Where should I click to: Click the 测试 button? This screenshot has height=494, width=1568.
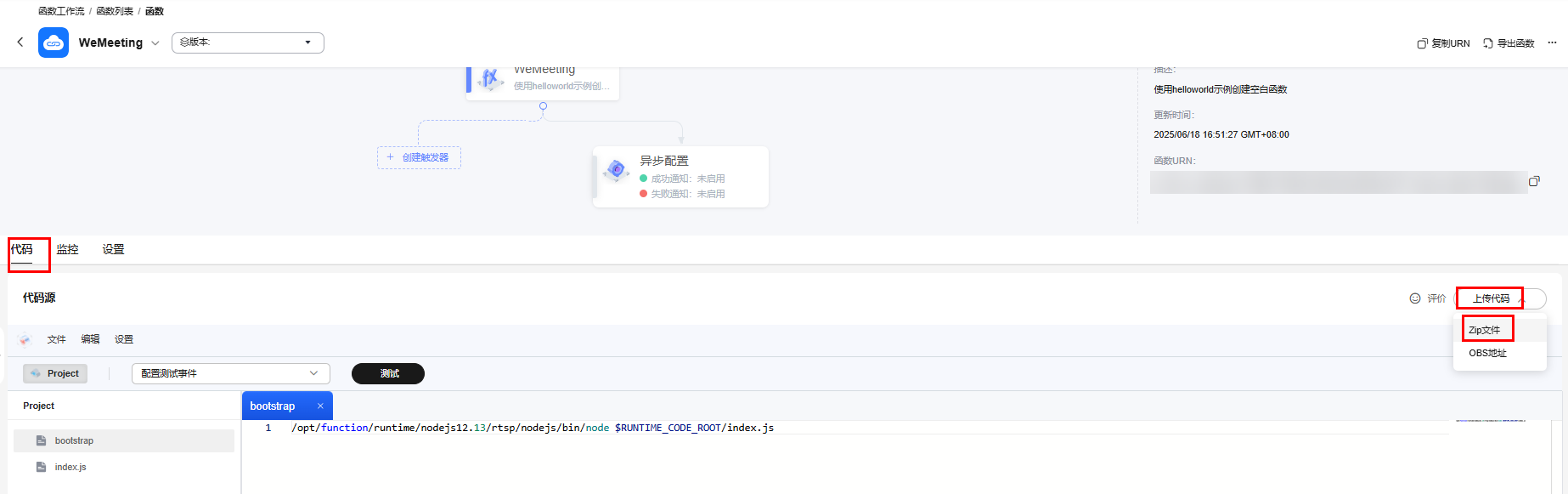(388, 373)
